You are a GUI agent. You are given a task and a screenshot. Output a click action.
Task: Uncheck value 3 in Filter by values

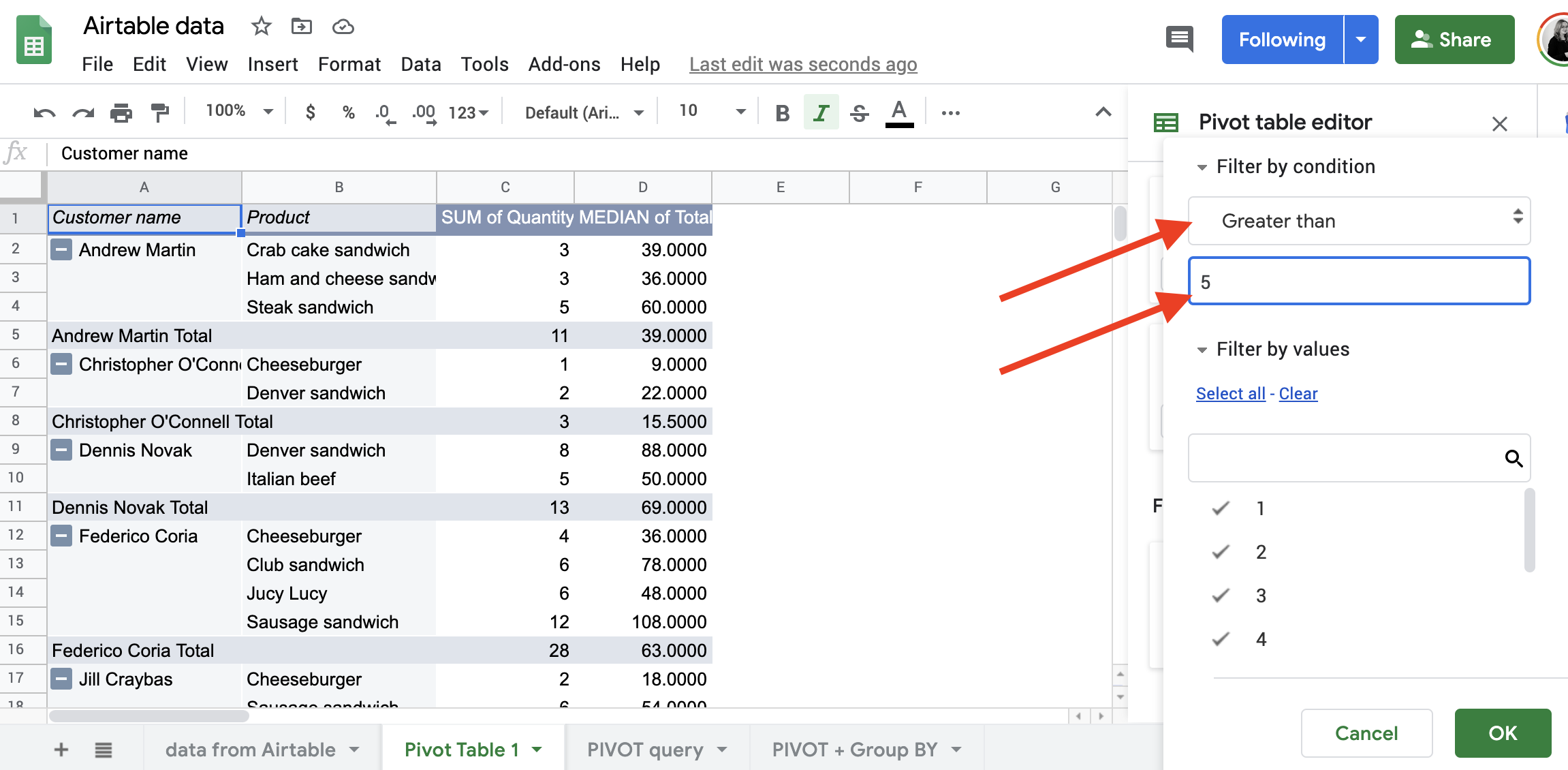(x=1220, y=594)
